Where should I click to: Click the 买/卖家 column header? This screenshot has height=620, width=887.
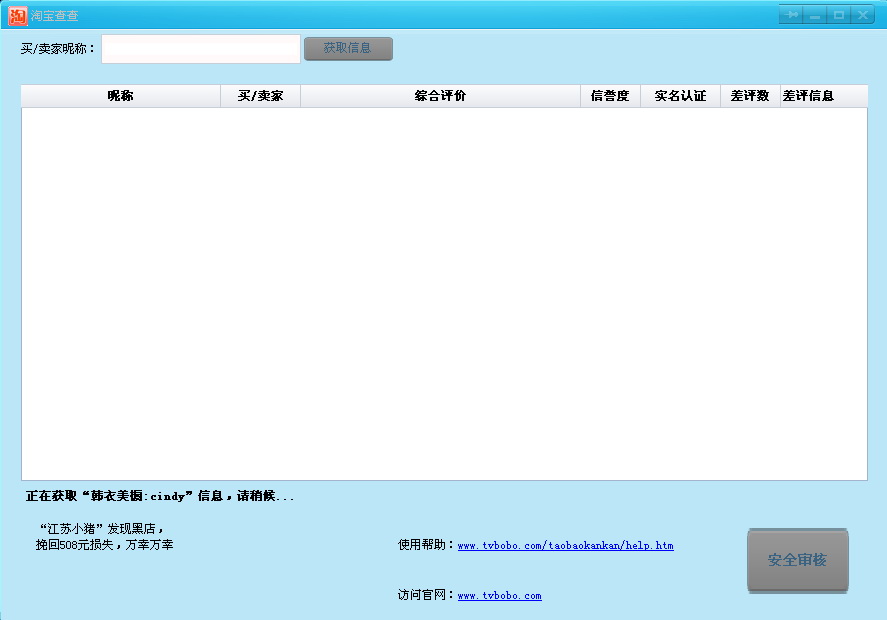point(260,96)
